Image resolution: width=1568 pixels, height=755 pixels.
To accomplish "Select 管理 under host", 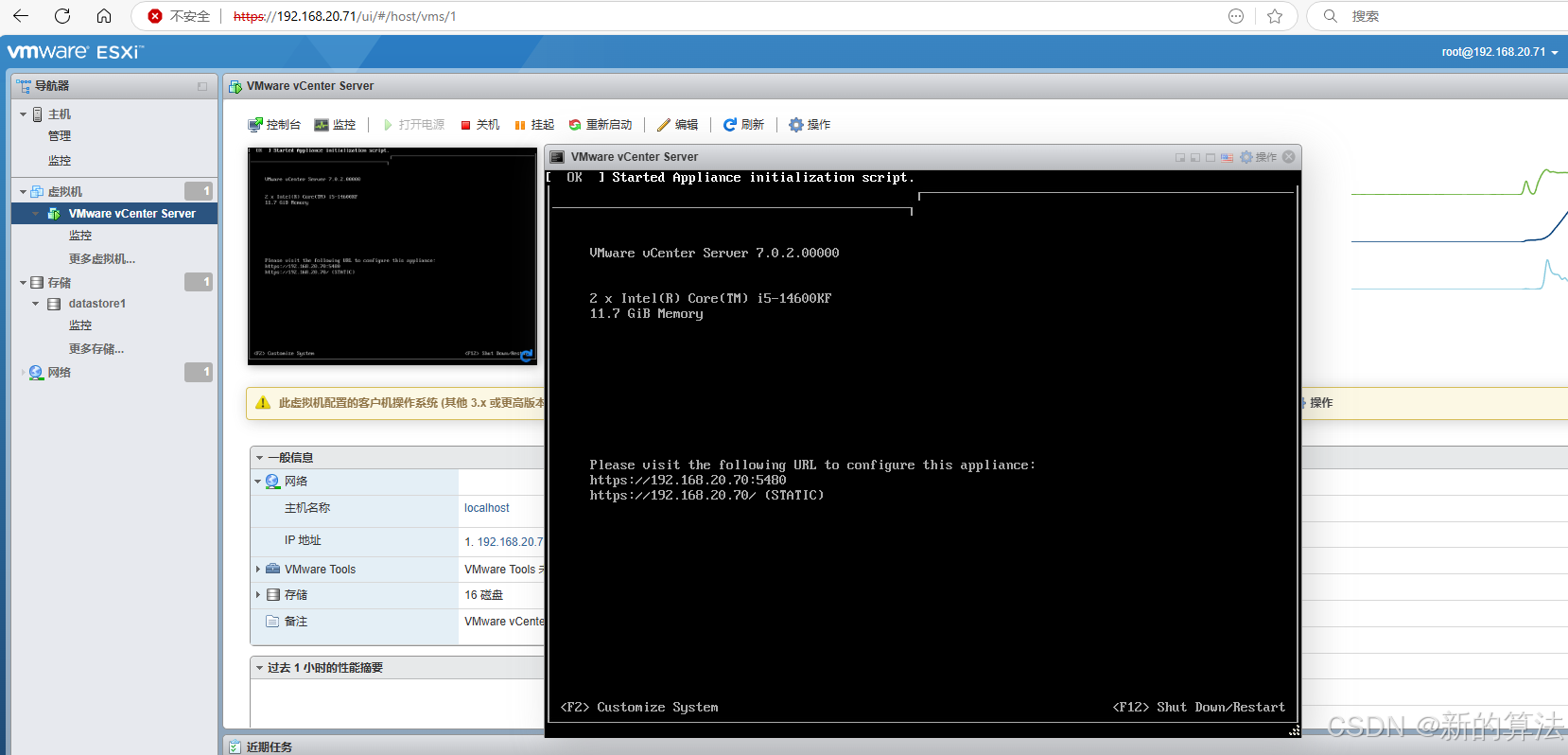I will click(x=60, y=136).
